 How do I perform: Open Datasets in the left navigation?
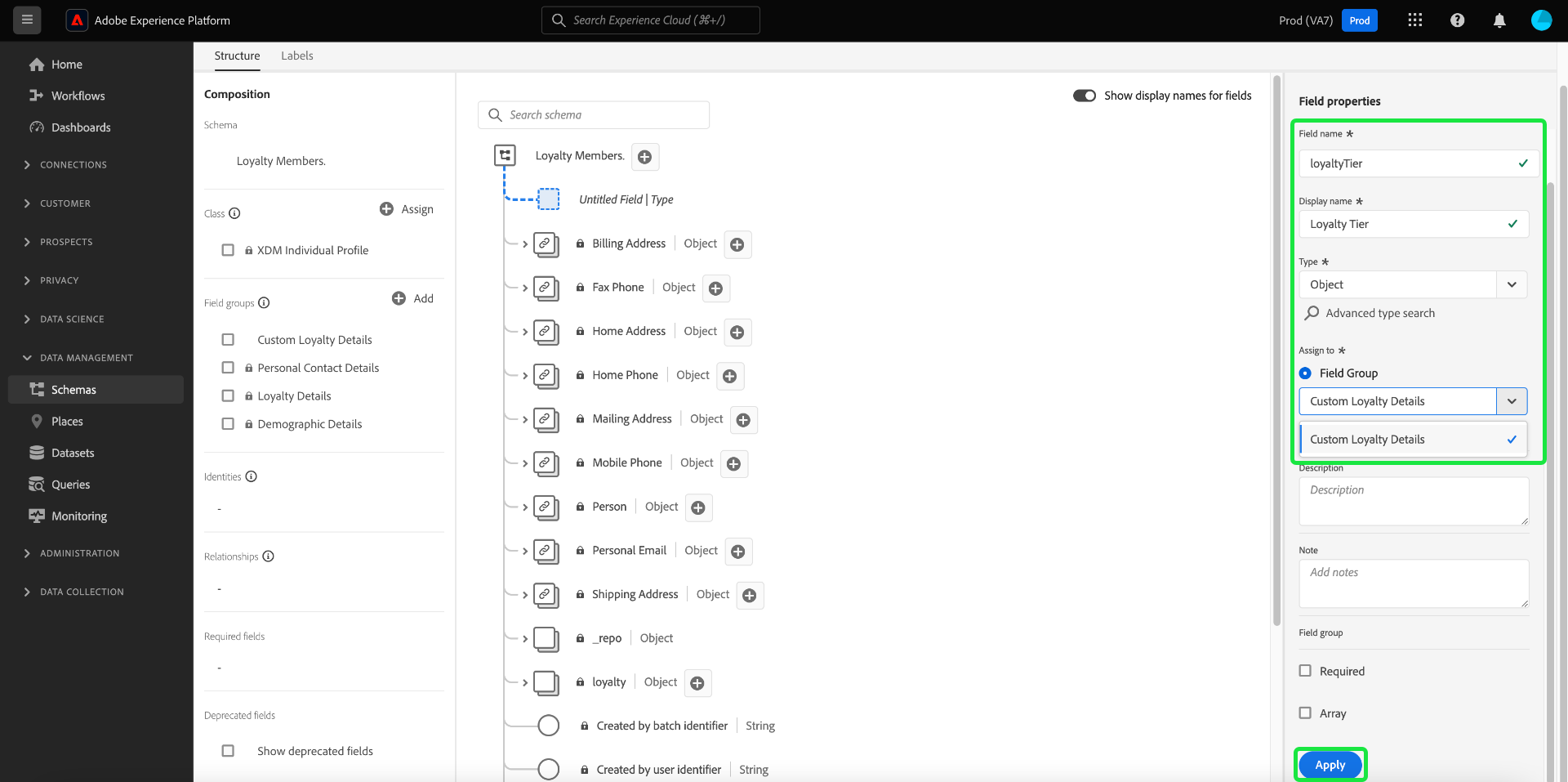(73, 453)
